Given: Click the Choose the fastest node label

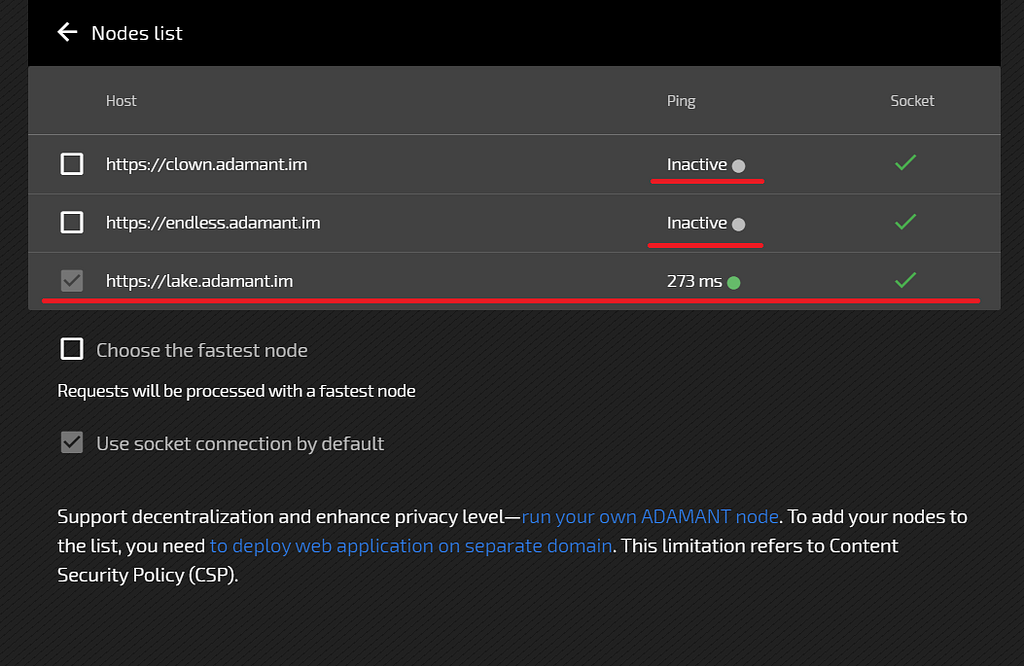Looking at the screenshot, I should pos(202,350).
